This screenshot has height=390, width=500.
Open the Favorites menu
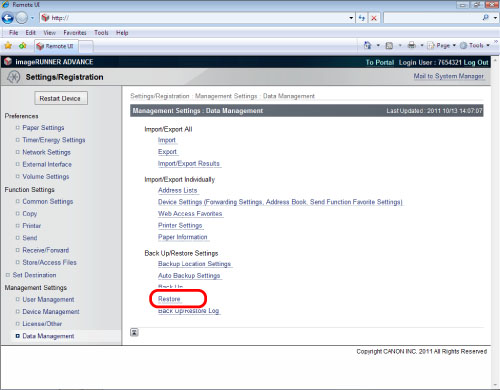pos(75,33)
